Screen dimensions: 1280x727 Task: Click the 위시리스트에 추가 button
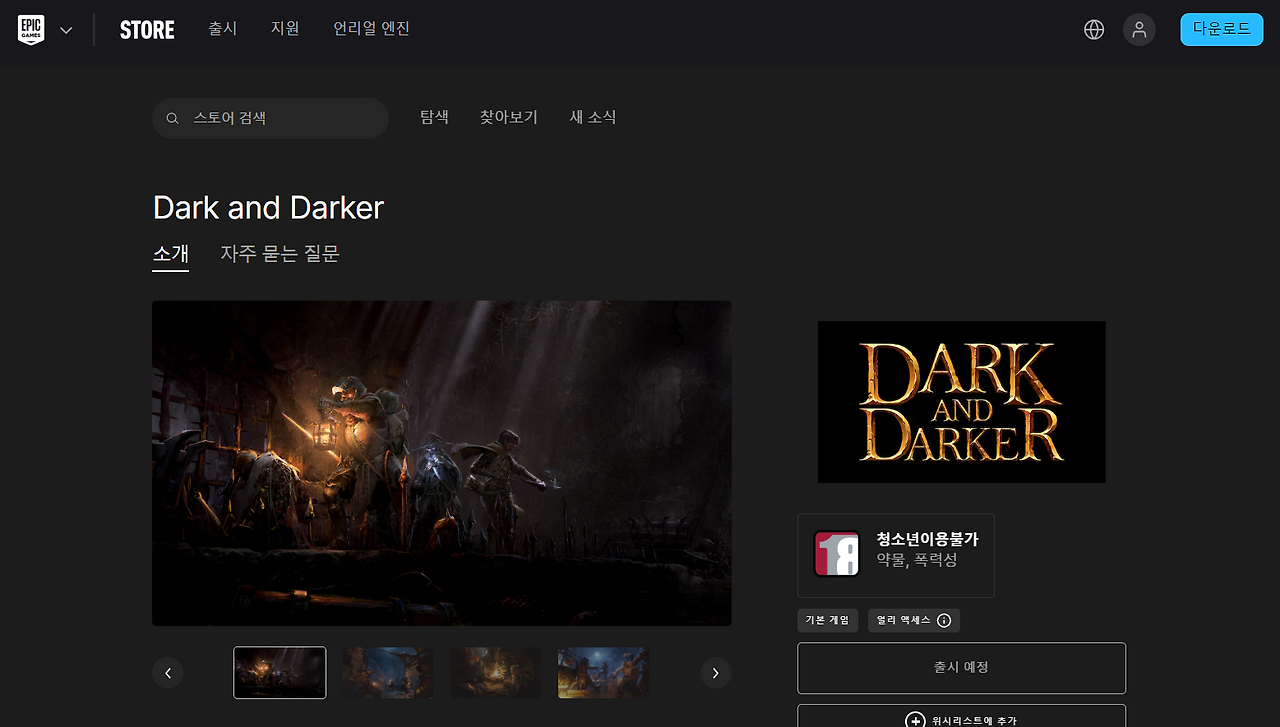pyautogui.click(x=962, y=716)
